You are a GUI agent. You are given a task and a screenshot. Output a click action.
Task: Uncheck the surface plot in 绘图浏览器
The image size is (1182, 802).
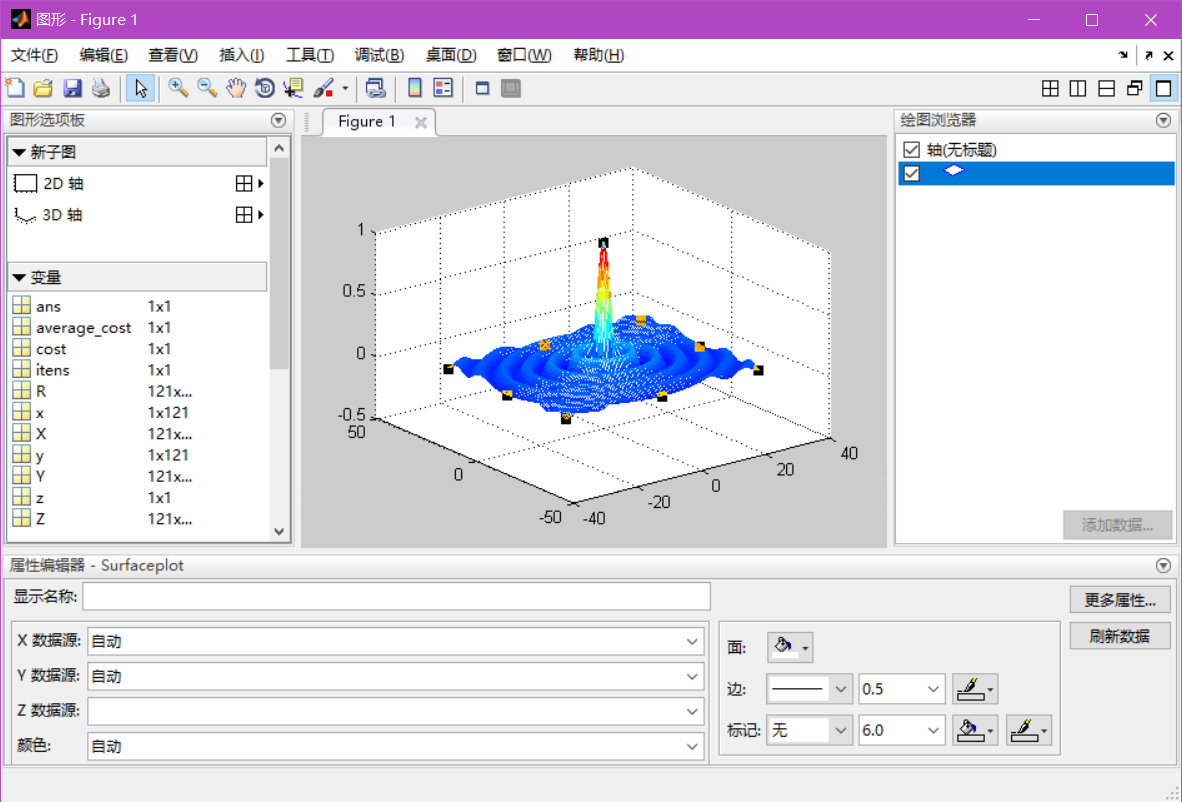[913, 172]
